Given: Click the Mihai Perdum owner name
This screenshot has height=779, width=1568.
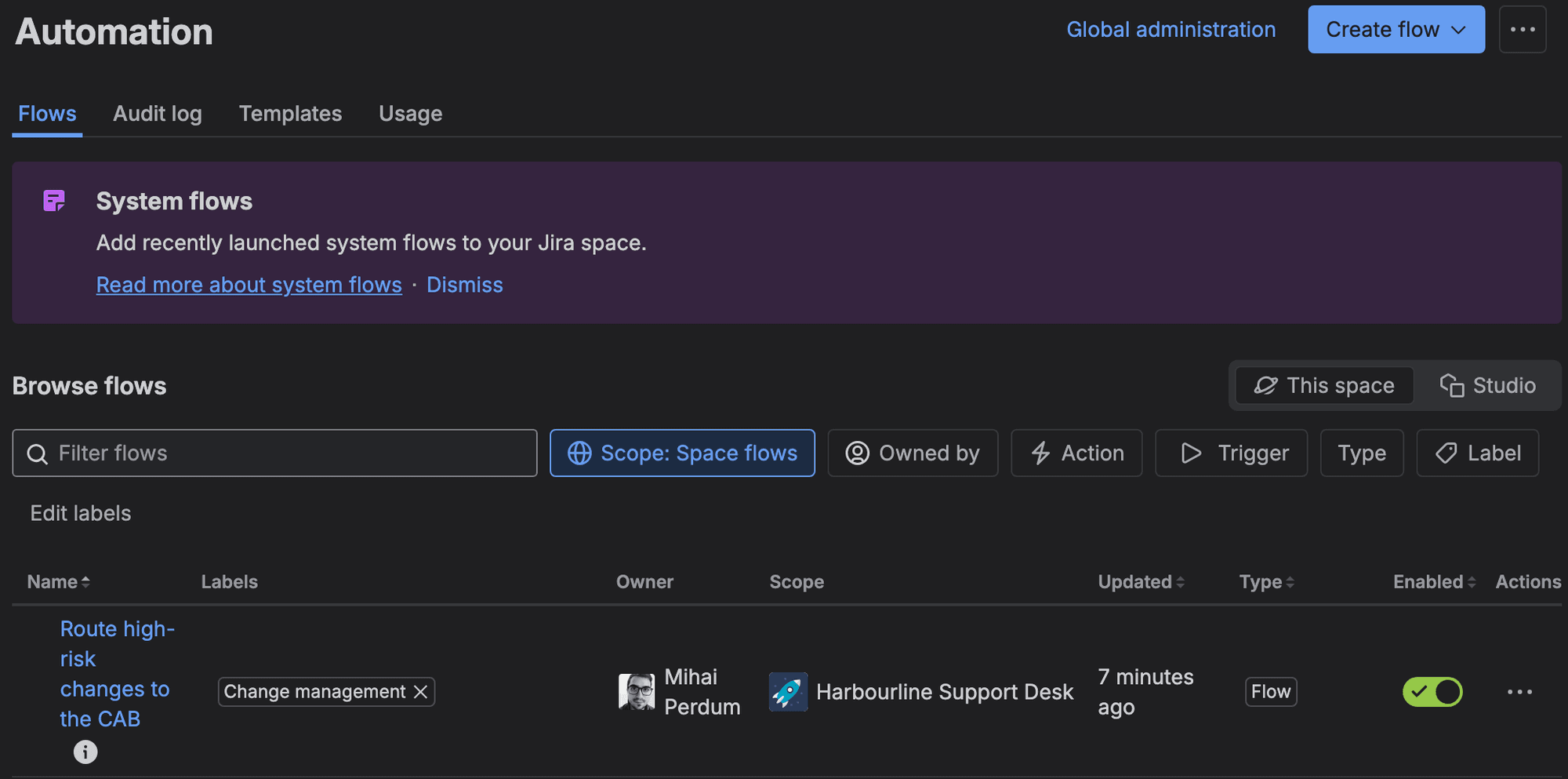Looking at the screenshot, I should [x=702, y=692].
